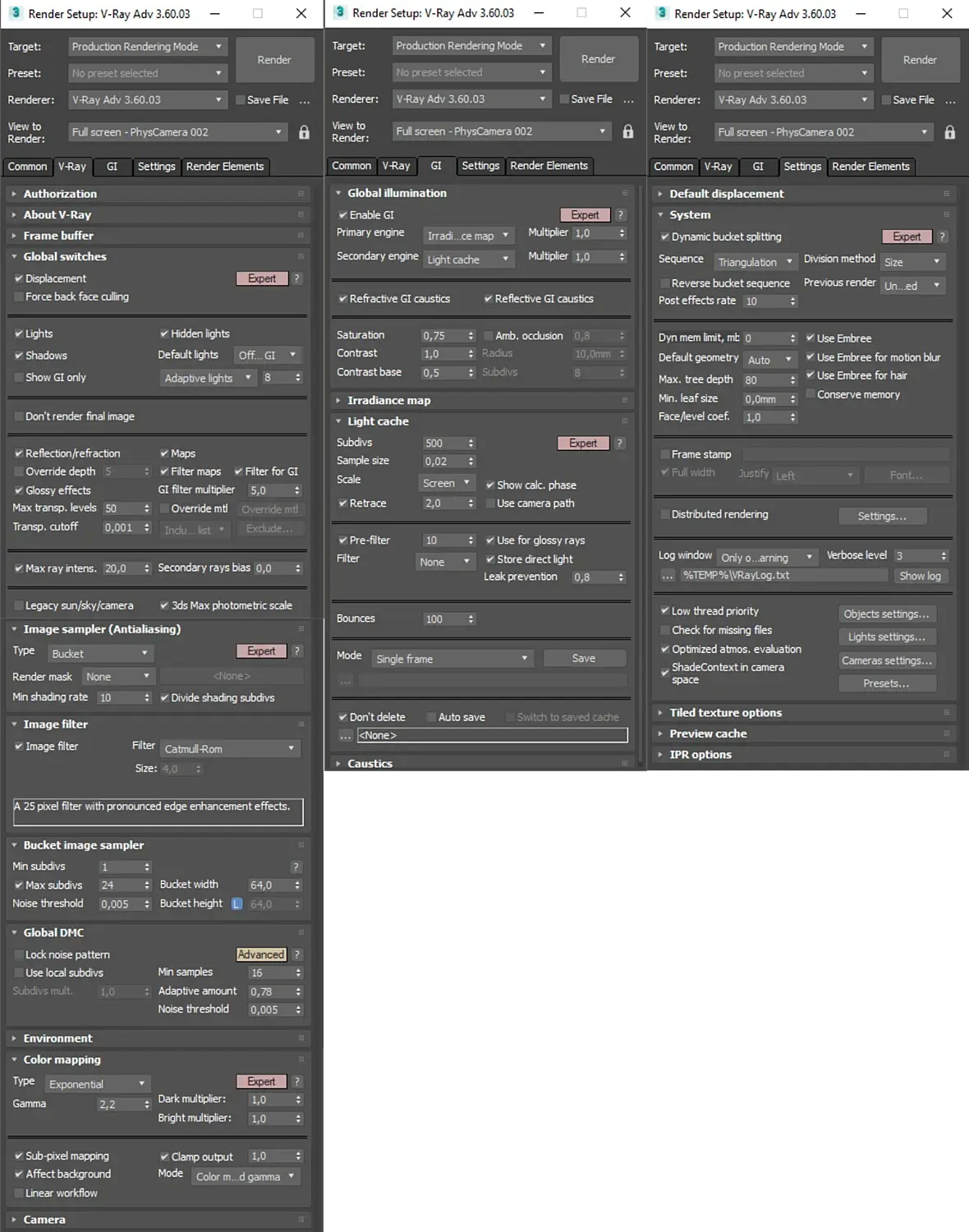Screen dimensions: 969x1232
Task: Click the 3ds Max app icon in middle window title bar
Action: point(339,12)
